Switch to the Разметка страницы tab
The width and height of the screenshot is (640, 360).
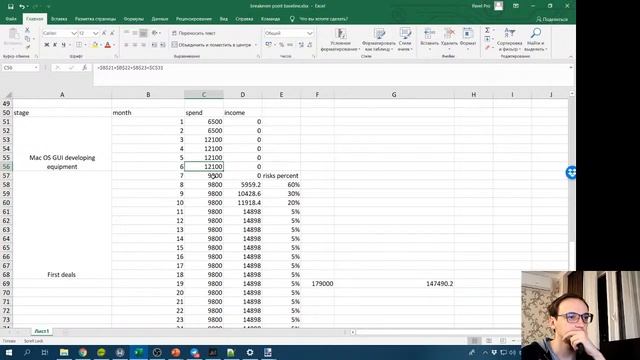(96, 19)
